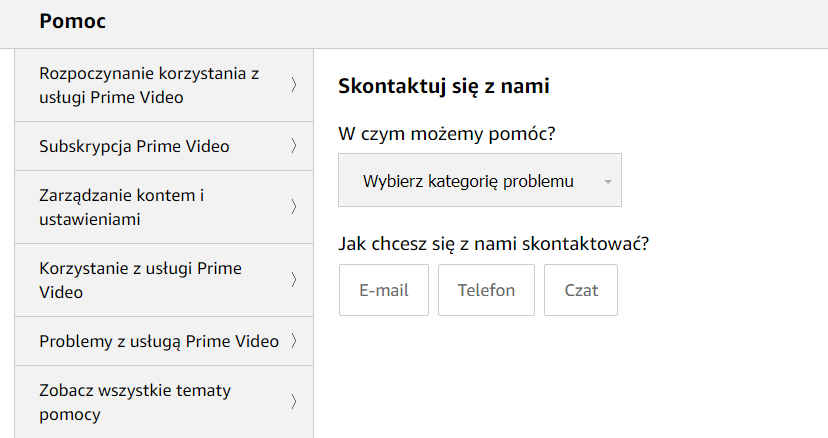The width and height of the screenshot is (828, 438).
Task: Click the Pomoc page heading
Action: 72,21
